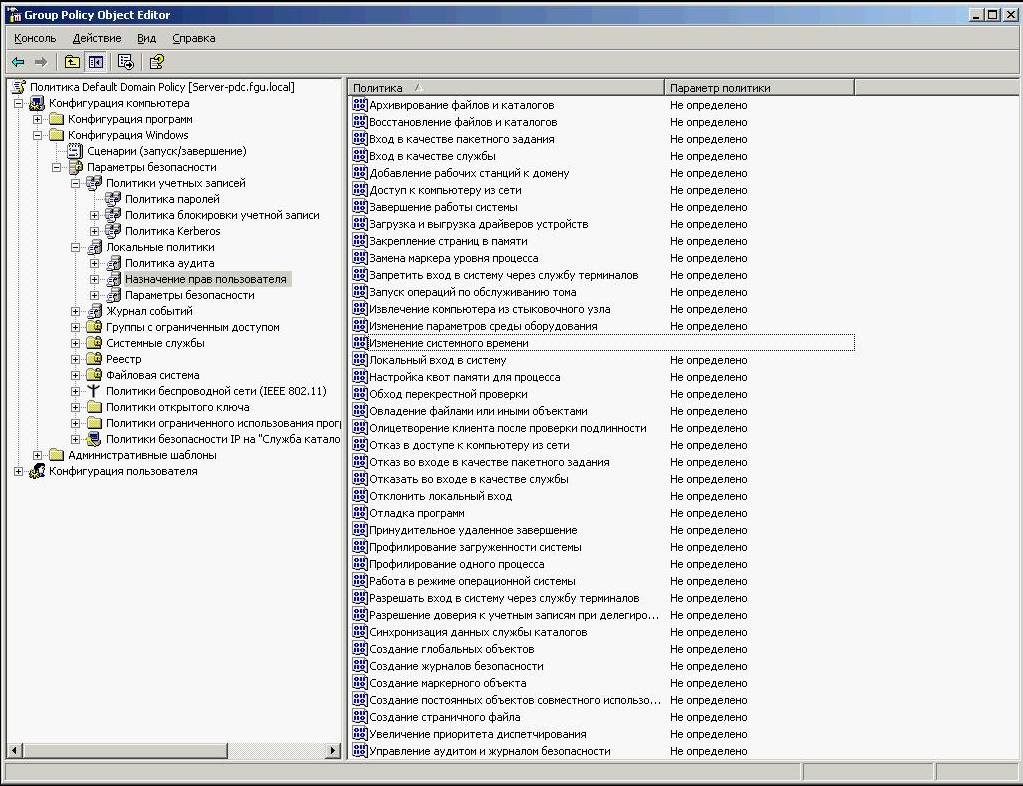Image resolution: width=1023 pixels, height=786 pixels.
Task: Open the Справка menu
Action: click(193, 38)
